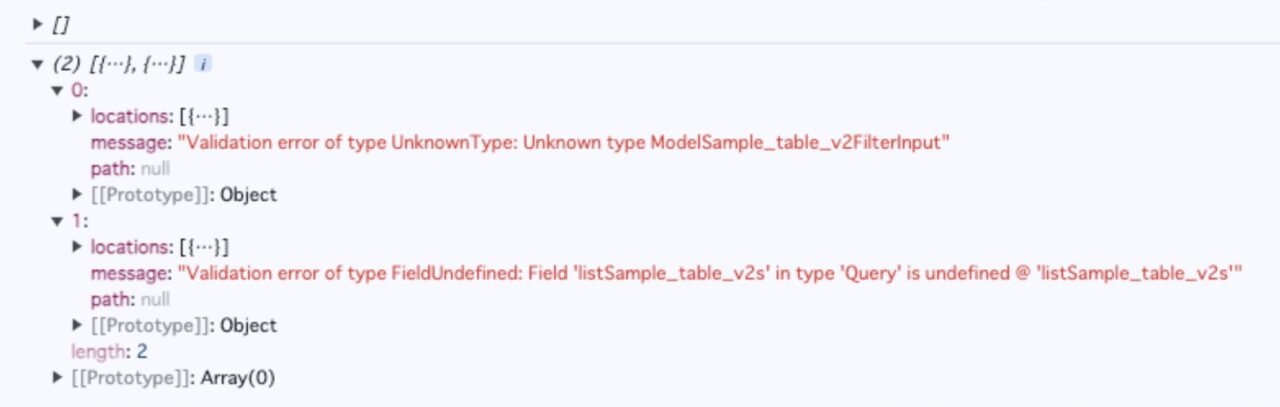
Task: Expand the [[Prototype]]: Object entry under item 0
Action: point(77,194)
